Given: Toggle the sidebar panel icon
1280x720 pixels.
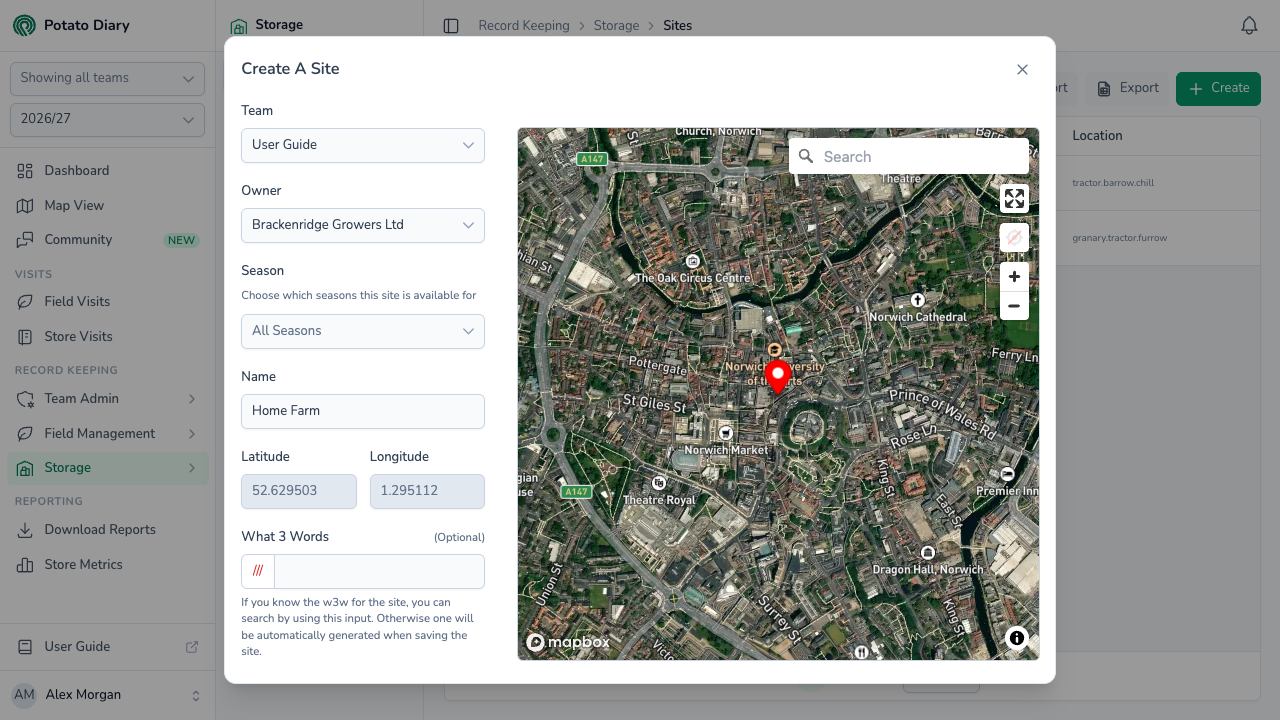Looking at the screenshot, I should [451, 26].
